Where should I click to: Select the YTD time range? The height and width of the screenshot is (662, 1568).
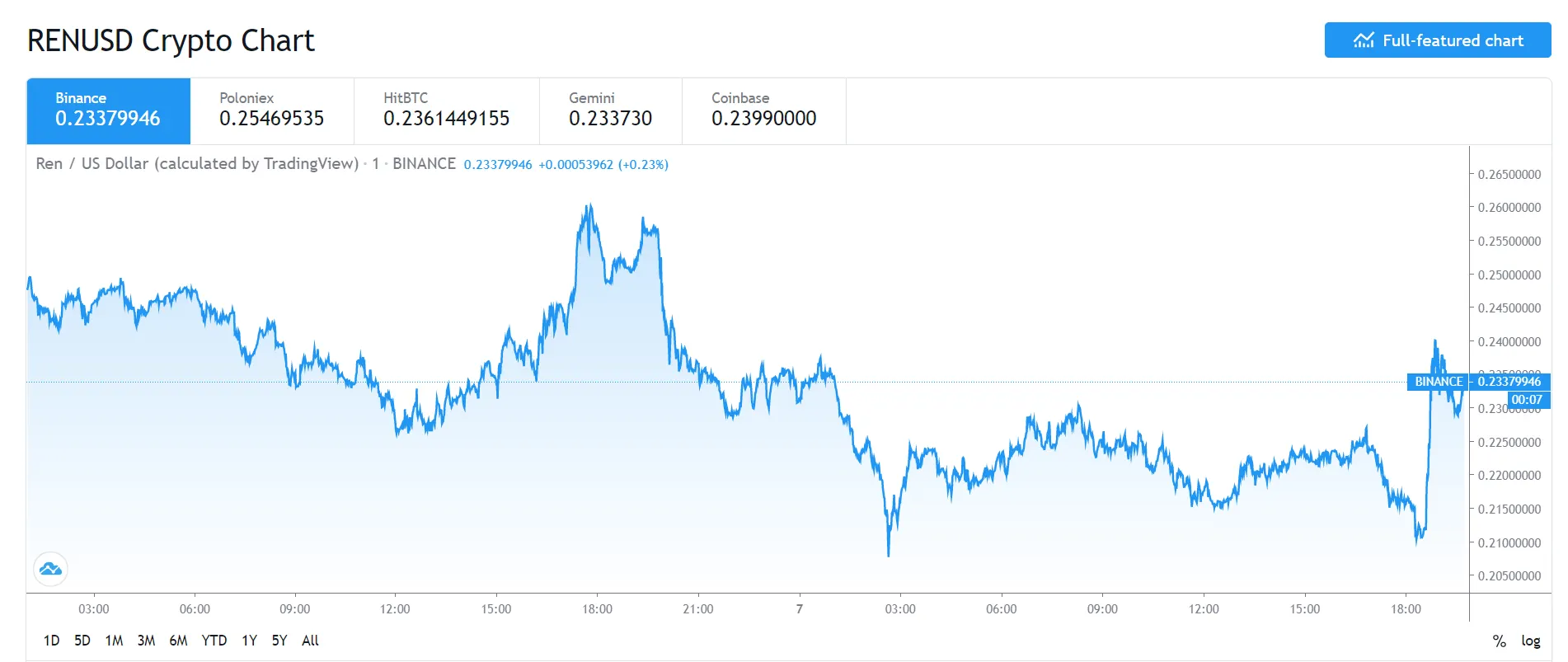[x=214, y=641]
